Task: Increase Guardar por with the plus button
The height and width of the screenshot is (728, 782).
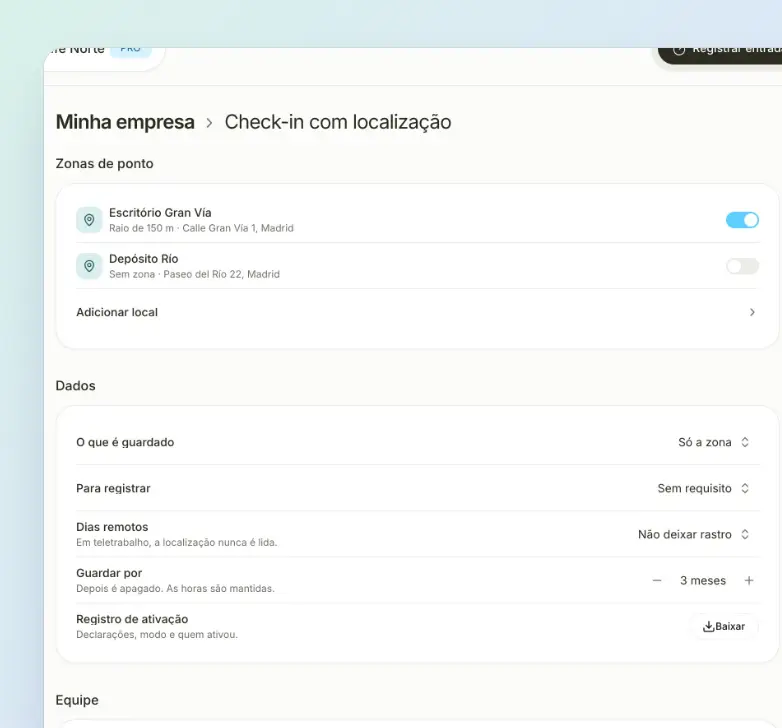Action: (x=749, y=580)
